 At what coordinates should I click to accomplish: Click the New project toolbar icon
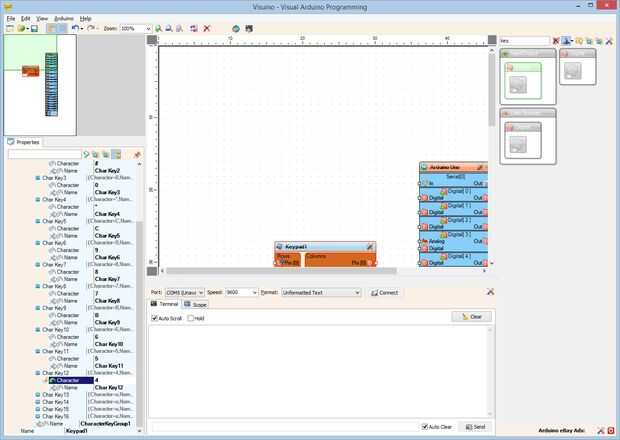tap(10, 28)
